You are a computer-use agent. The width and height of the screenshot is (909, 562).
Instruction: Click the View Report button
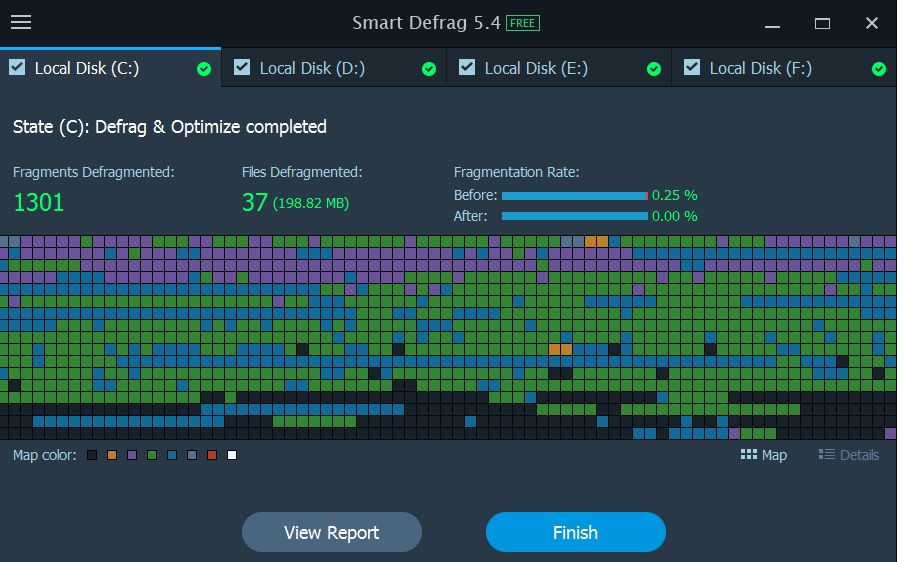tap(332, 532)
